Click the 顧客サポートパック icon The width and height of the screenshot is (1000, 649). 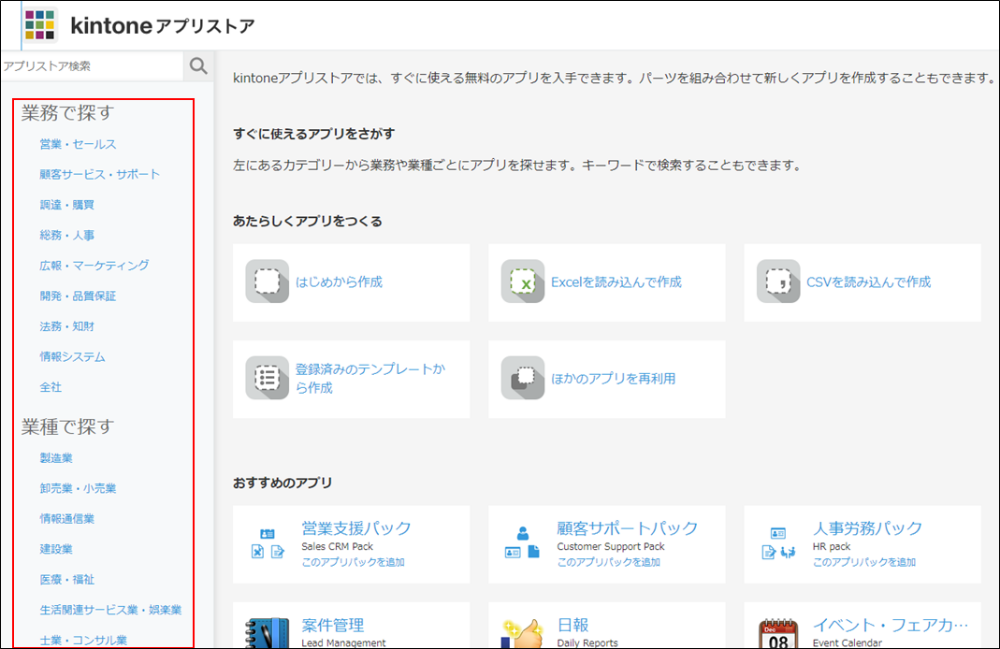tap(523, 543)
